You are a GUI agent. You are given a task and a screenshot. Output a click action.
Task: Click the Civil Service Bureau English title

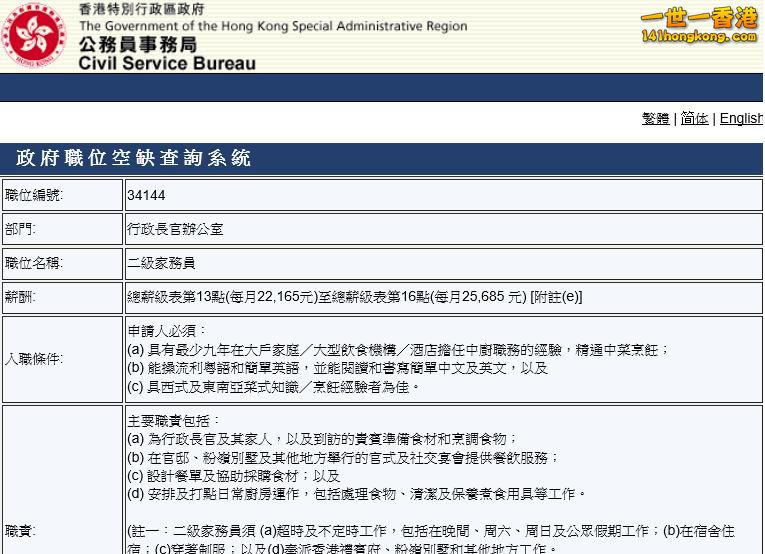[167, 63]
